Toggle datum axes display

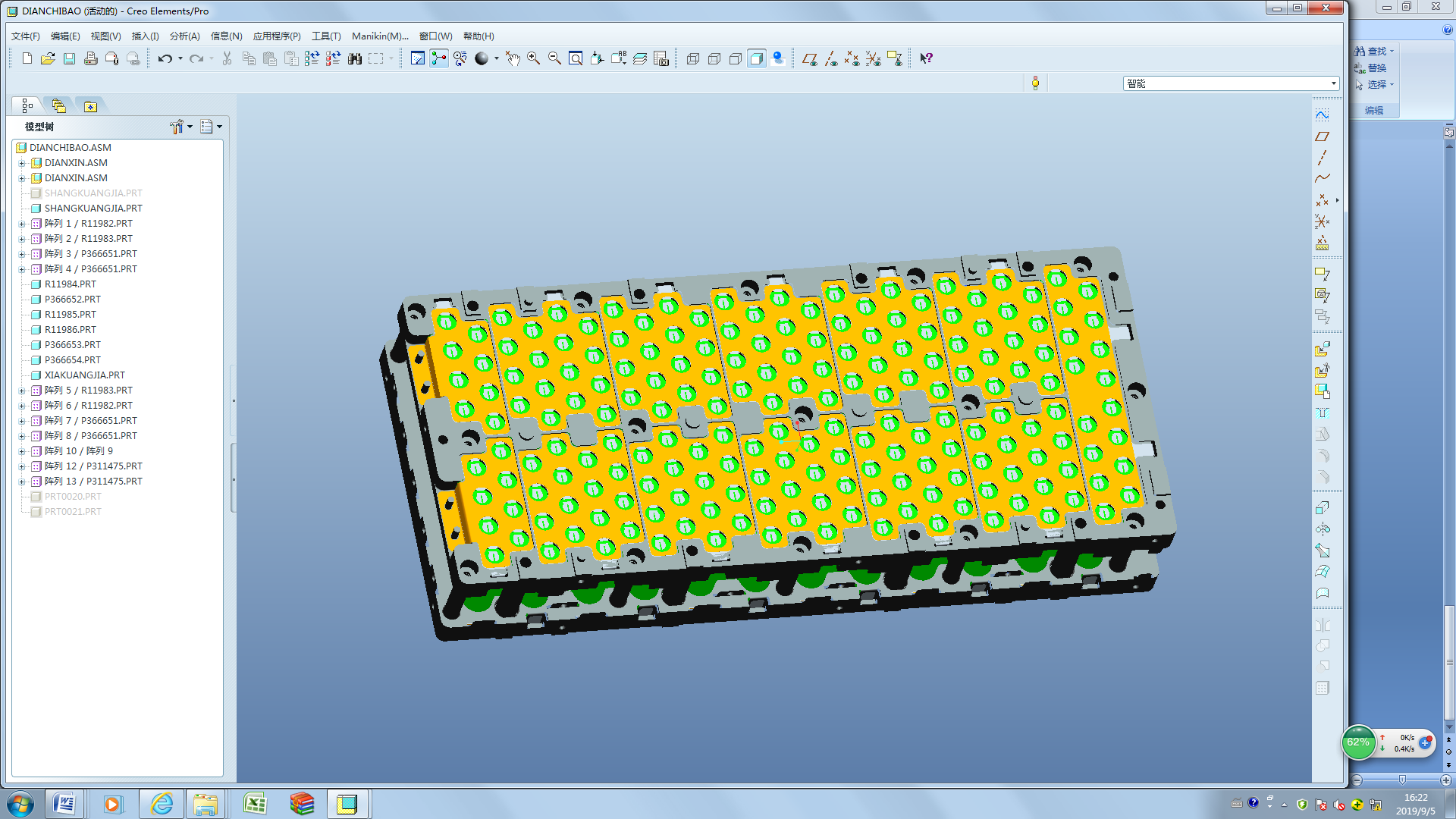point(831,58)
